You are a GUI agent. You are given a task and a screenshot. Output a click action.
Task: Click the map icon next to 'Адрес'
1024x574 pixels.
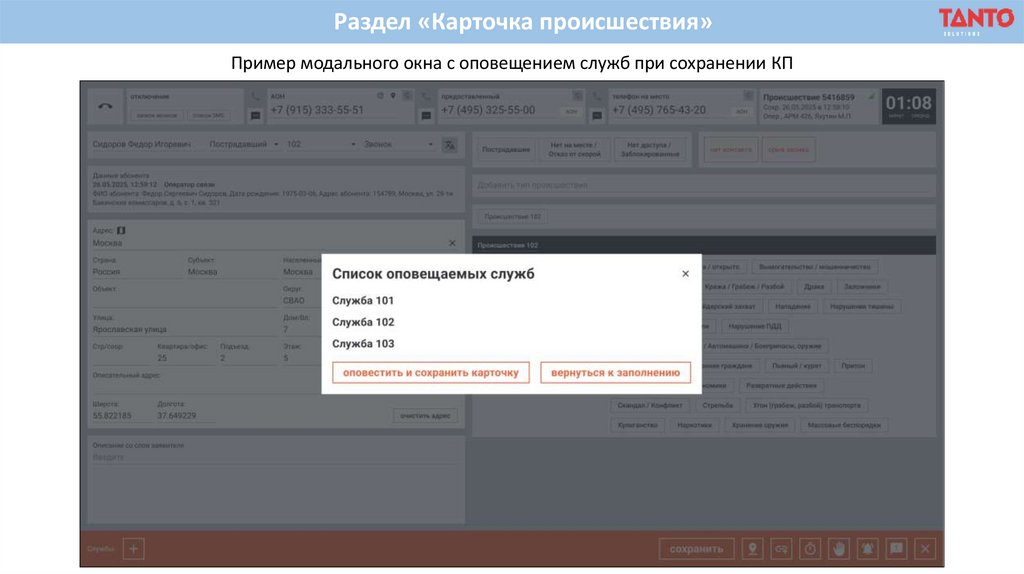[121, 231]
